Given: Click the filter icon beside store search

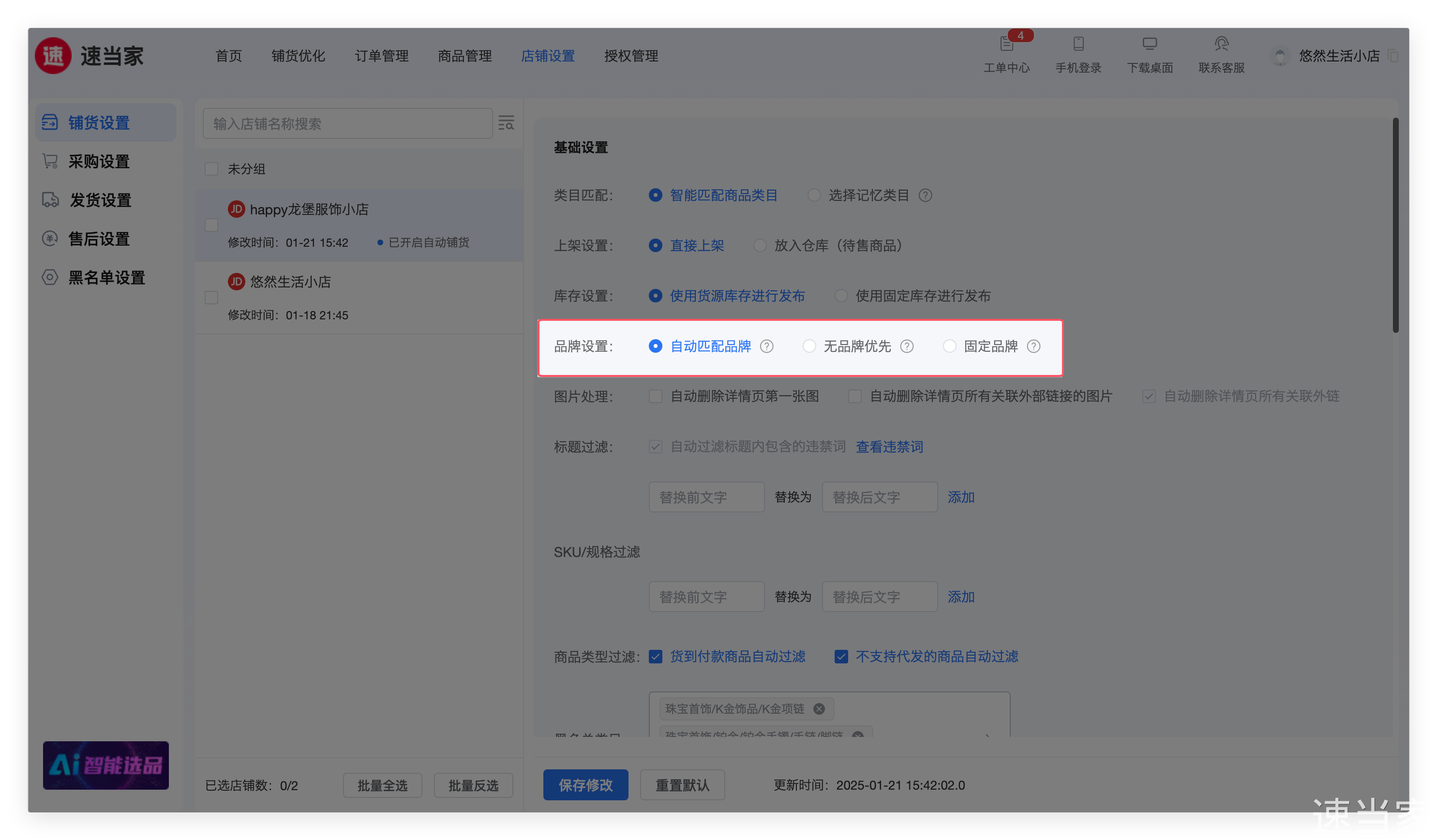Looking at the screenshot, I should [x=506, y=123].
